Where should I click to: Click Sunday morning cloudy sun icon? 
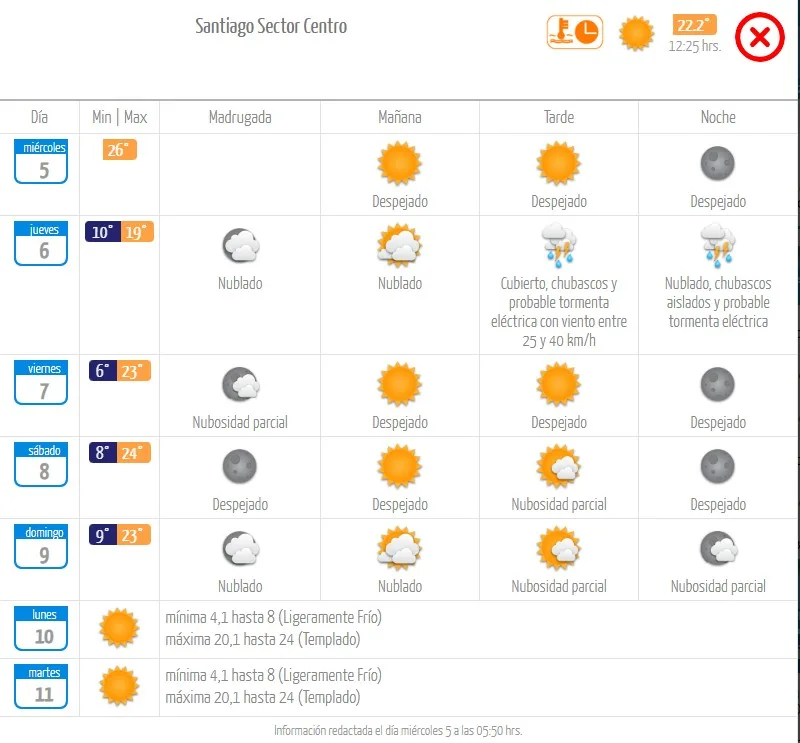(399, 548)
